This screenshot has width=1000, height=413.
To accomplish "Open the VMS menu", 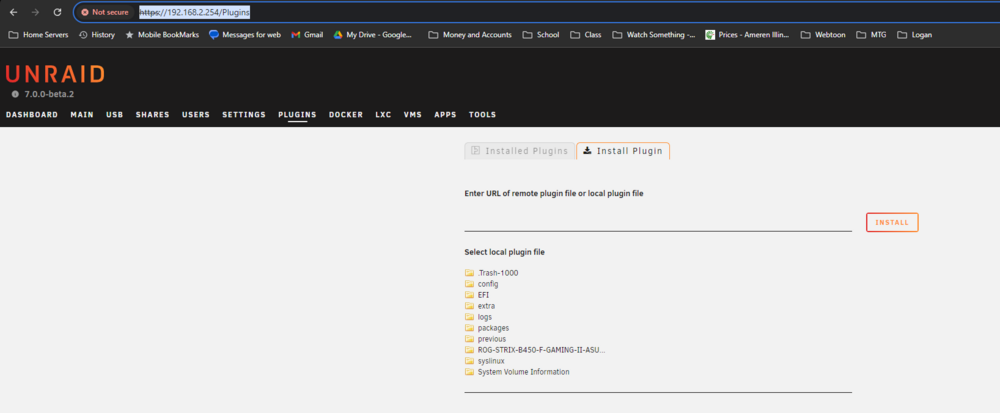I will click(413, 115).
